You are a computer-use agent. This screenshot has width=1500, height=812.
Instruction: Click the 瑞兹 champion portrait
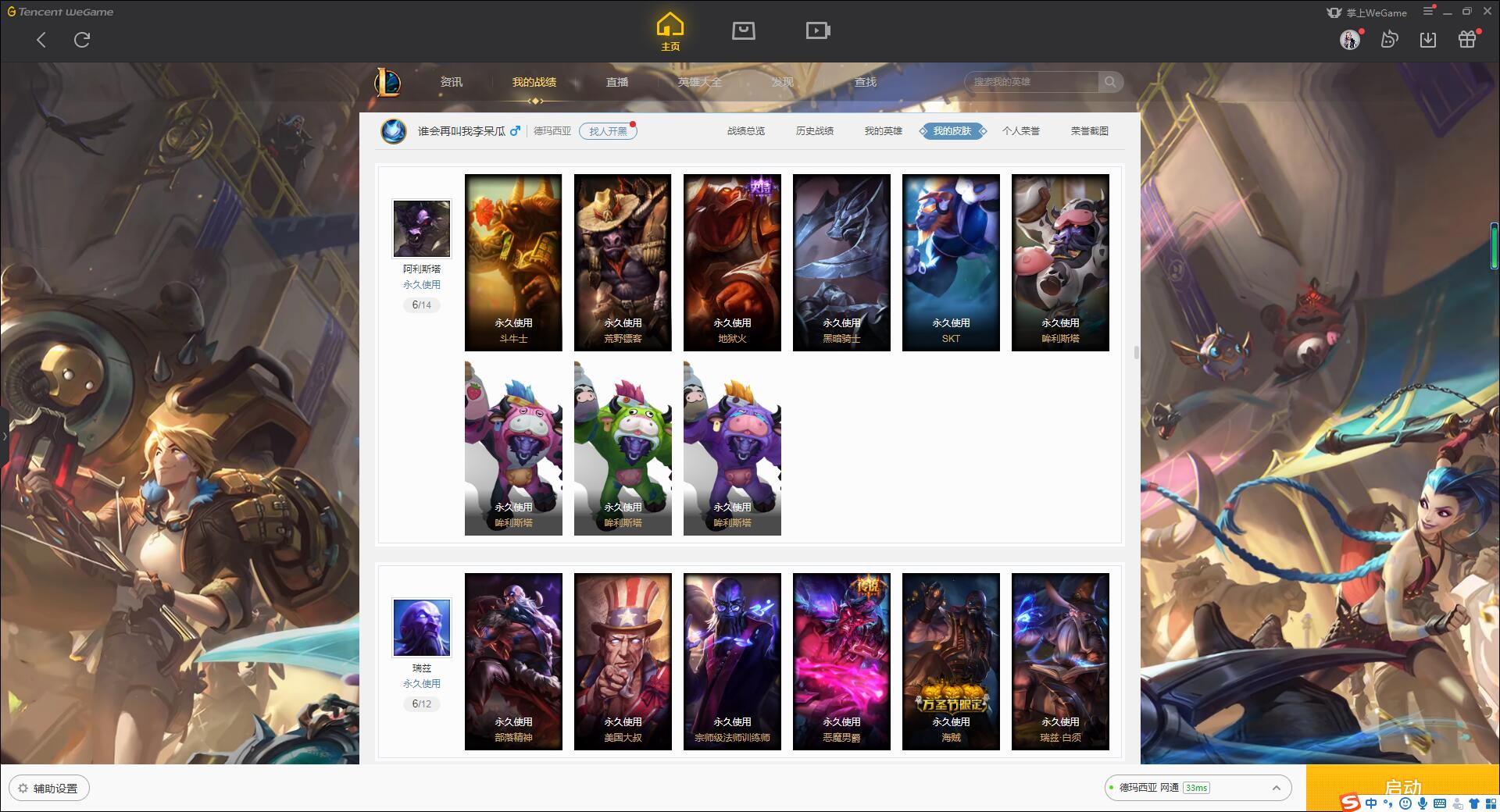422,628
